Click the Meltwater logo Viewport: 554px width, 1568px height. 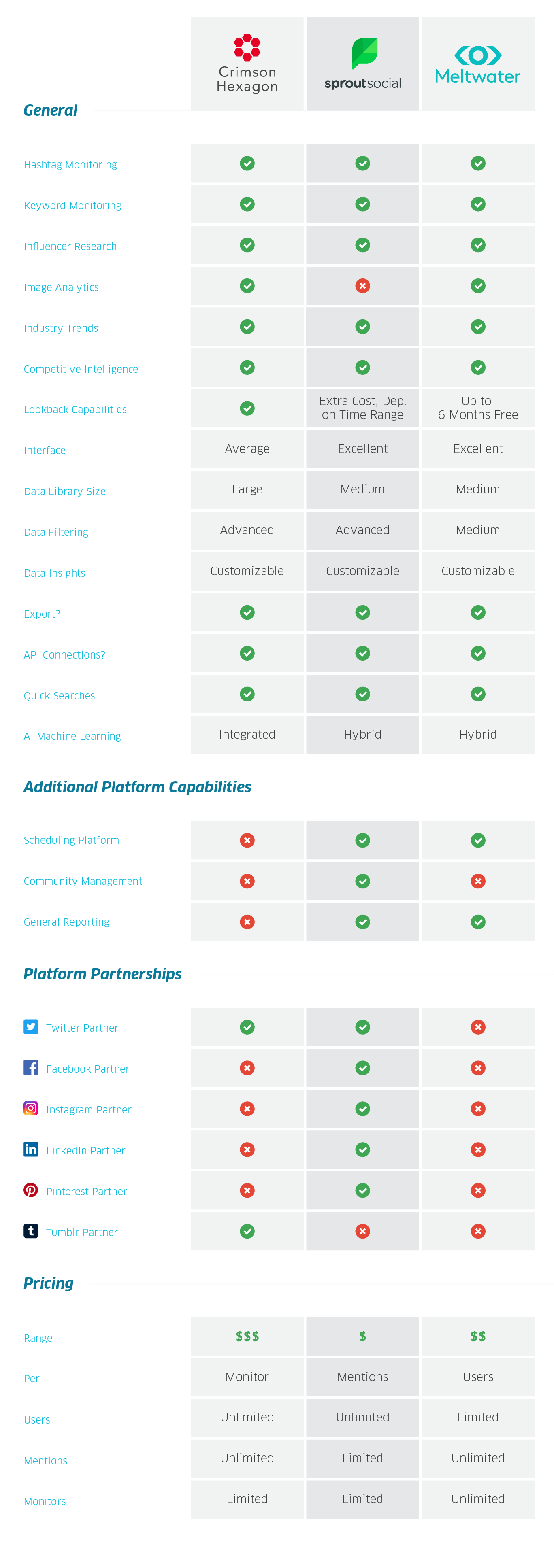tap(478, 64)
